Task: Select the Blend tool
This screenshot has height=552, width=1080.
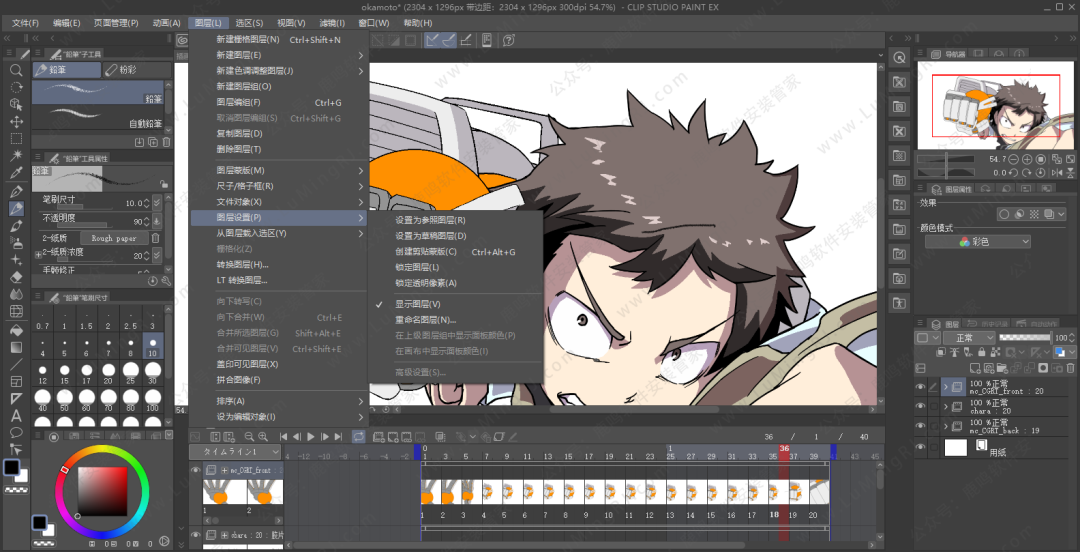Action: [17, 294]
